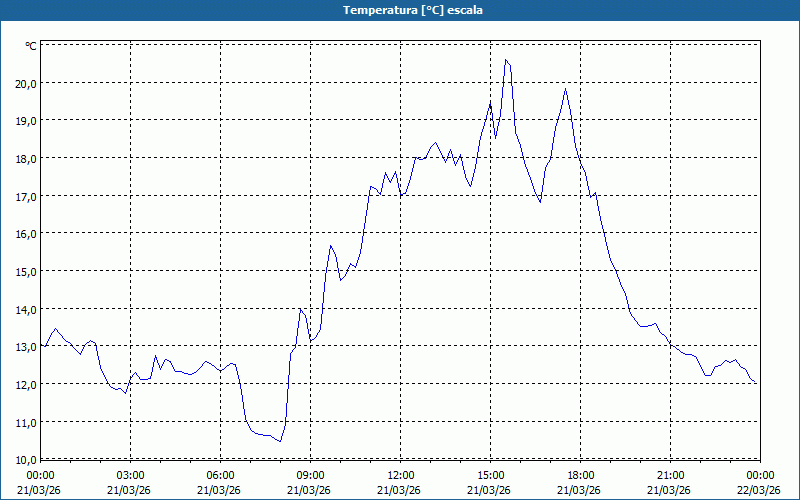The width and height of the screenshot is (800, 500).
Task: Click the 15,0 value on the temperature axis
Action: (x=24, y=271)
